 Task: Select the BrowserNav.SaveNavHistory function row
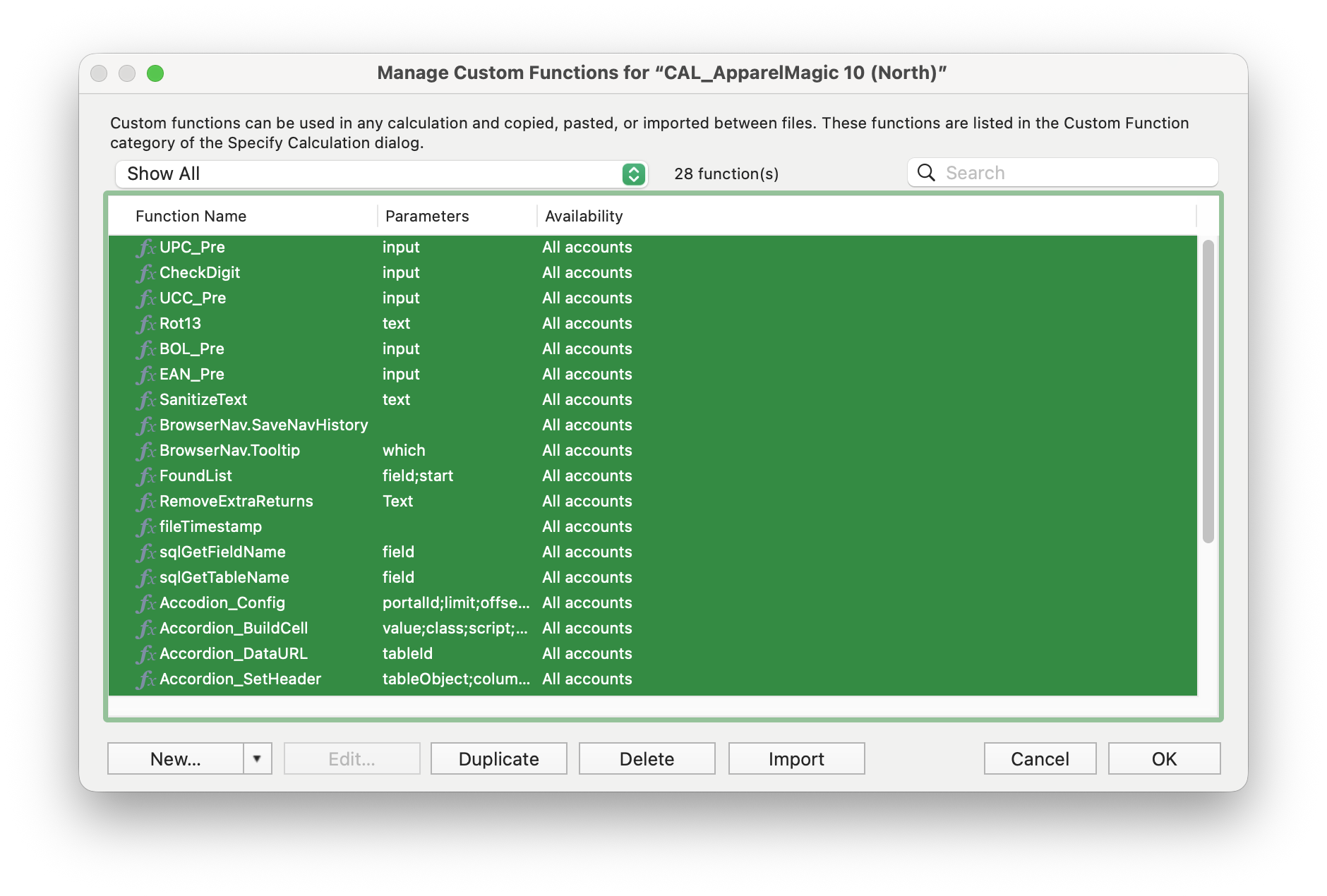[263, 425]
